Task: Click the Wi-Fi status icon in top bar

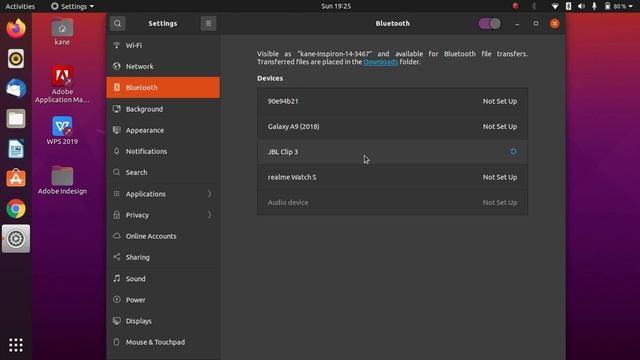Action: coord(555,6)
